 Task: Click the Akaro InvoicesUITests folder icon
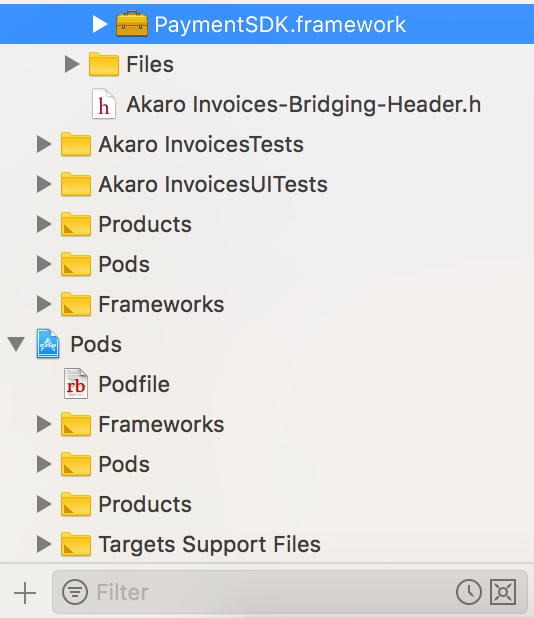(76, 184)
